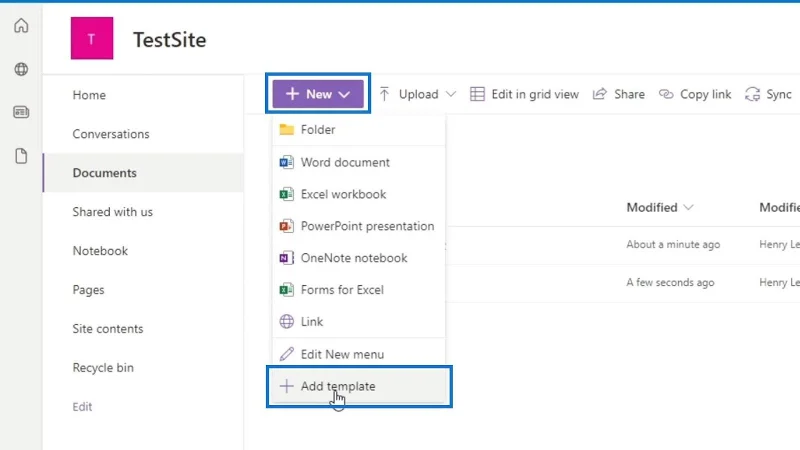Image resolution: width=800 pixels, height=450 pixels.
Task: Select Edit New menu option
Action: [359, 354]
